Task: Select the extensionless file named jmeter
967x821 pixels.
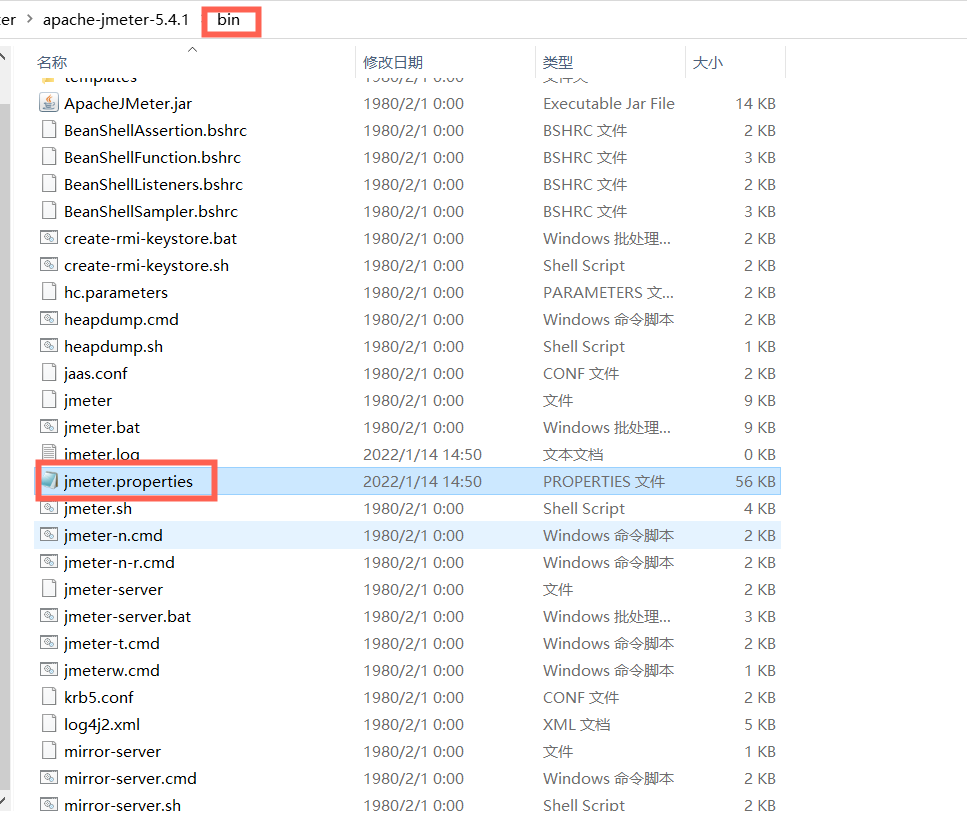Action: (x=88, y=400)
